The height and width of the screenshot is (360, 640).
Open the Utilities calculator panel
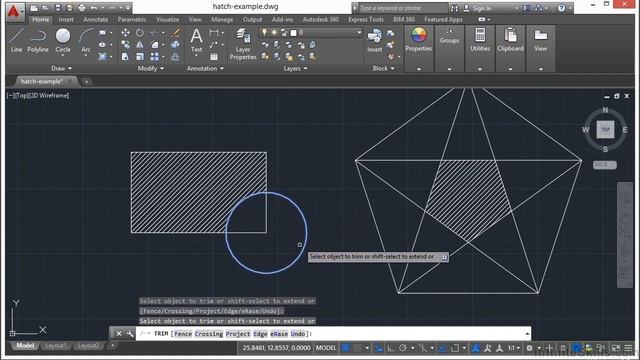coord(480,40)
